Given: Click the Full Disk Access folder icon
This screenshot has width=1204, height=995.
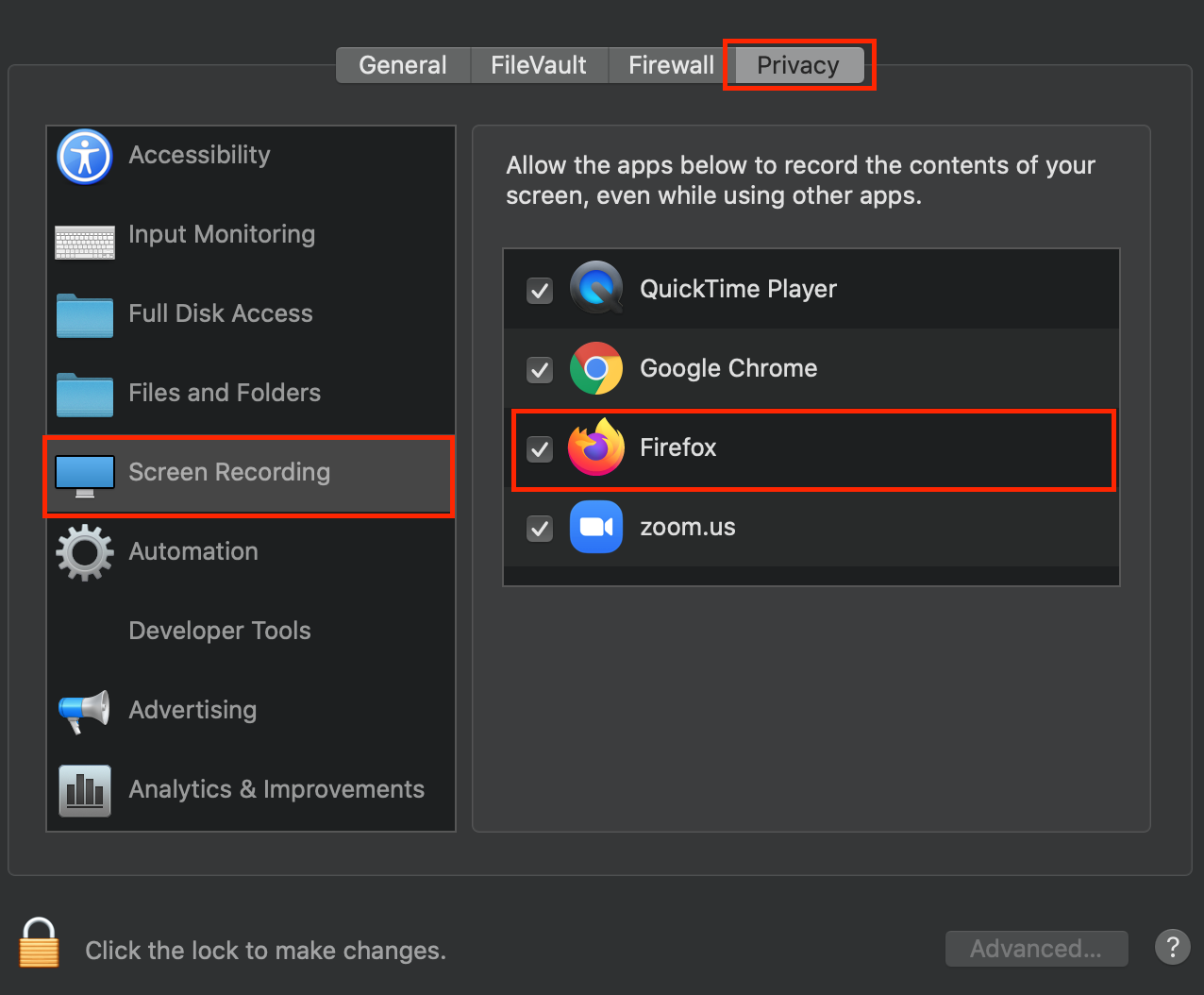Looking at the screenshot, I should pyautogui.click(x=85, y=315).
